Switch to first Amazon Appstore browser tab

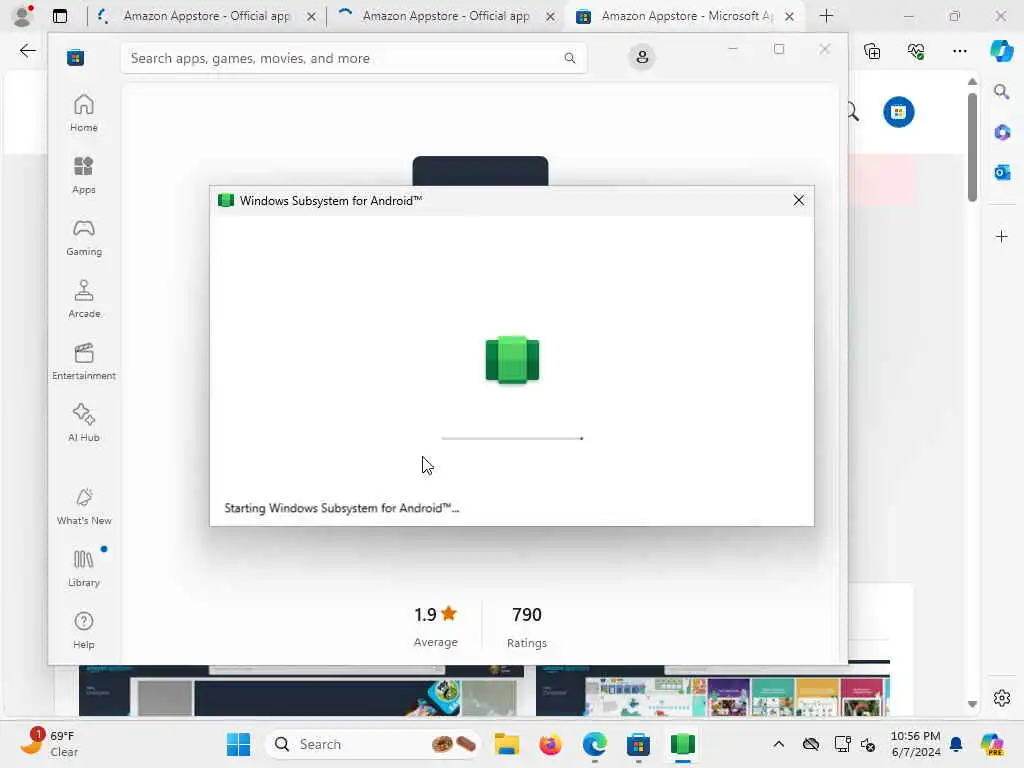206,16
